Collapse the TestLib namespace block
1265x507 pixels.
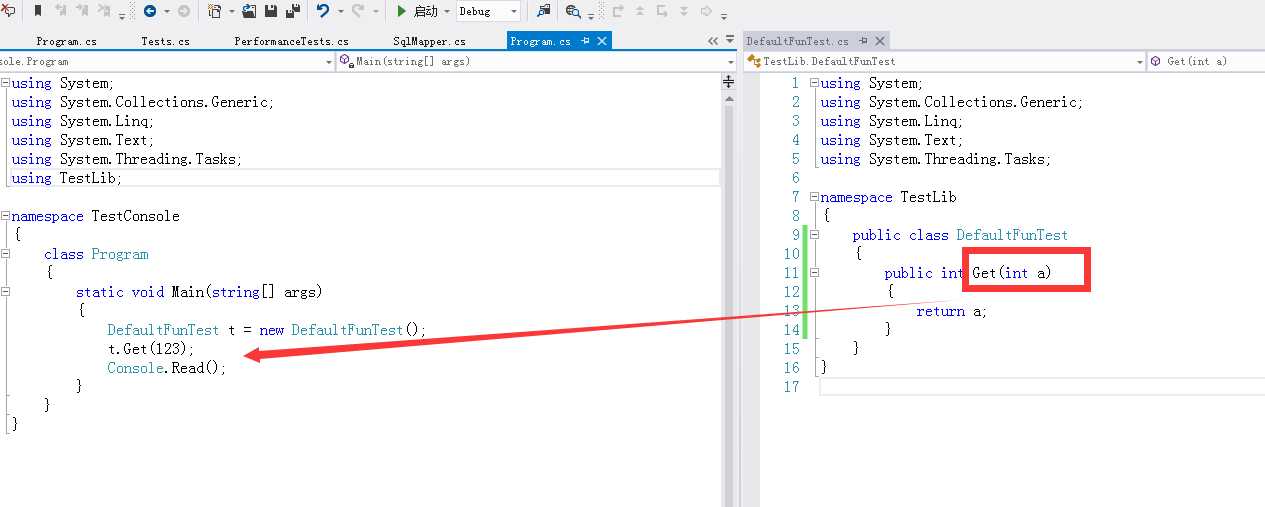(814, 197)
